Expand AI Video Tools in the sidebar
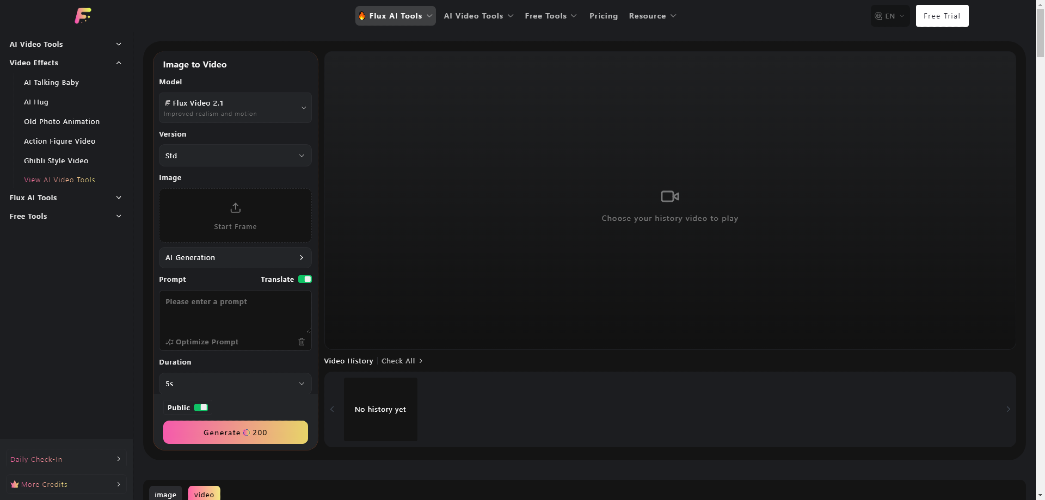 (x=65, y=45)
